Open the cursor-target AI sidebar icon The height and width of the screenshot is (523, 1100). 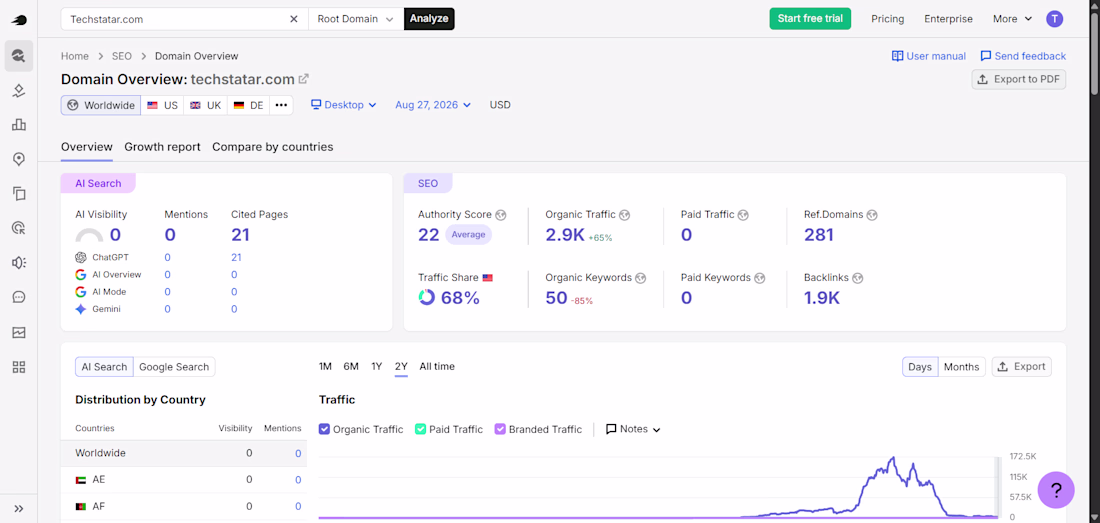pyautogui.click(x=19, y=228)
